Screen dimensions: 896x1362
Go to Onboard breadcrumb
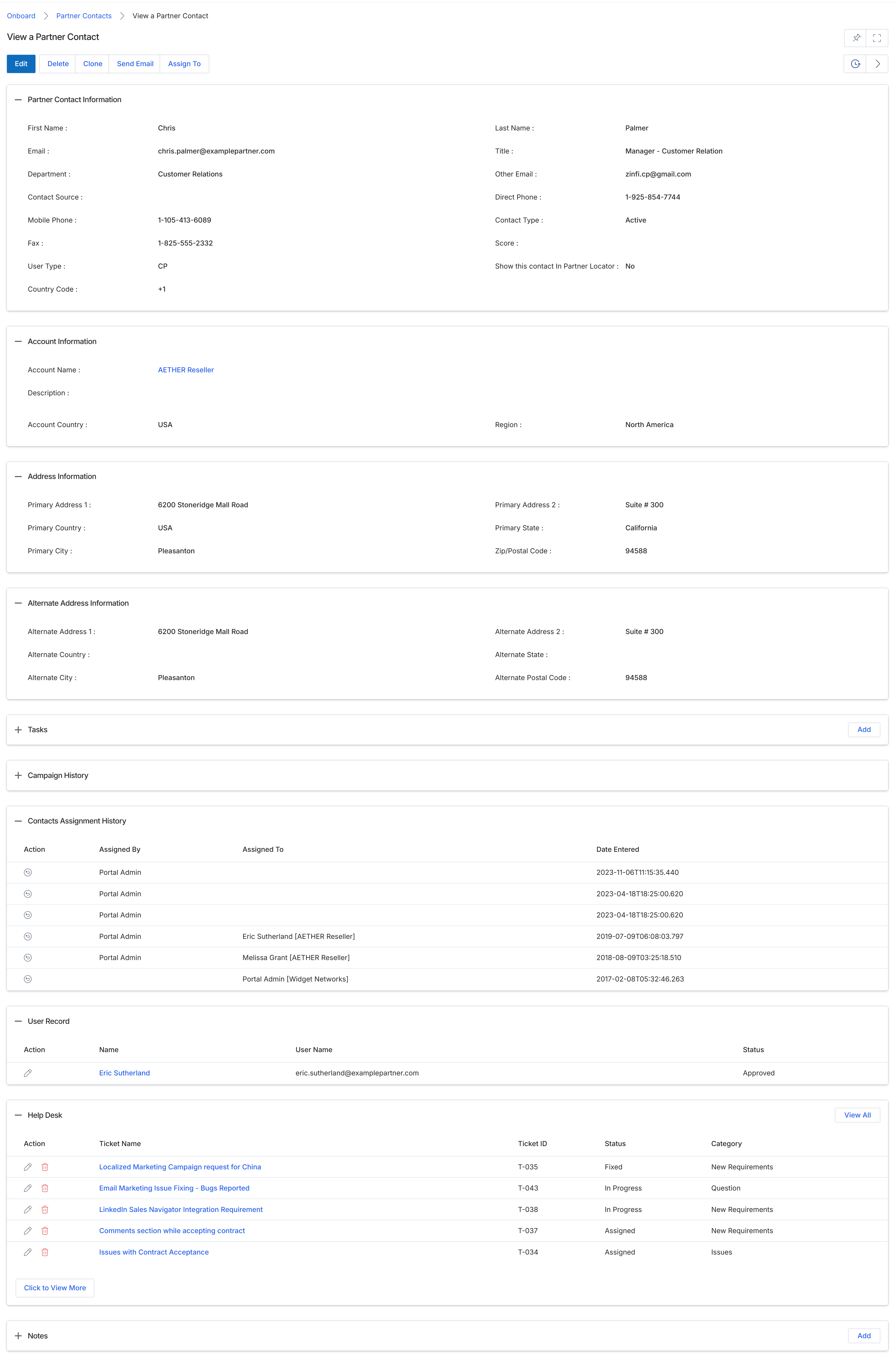click(21, 16)
